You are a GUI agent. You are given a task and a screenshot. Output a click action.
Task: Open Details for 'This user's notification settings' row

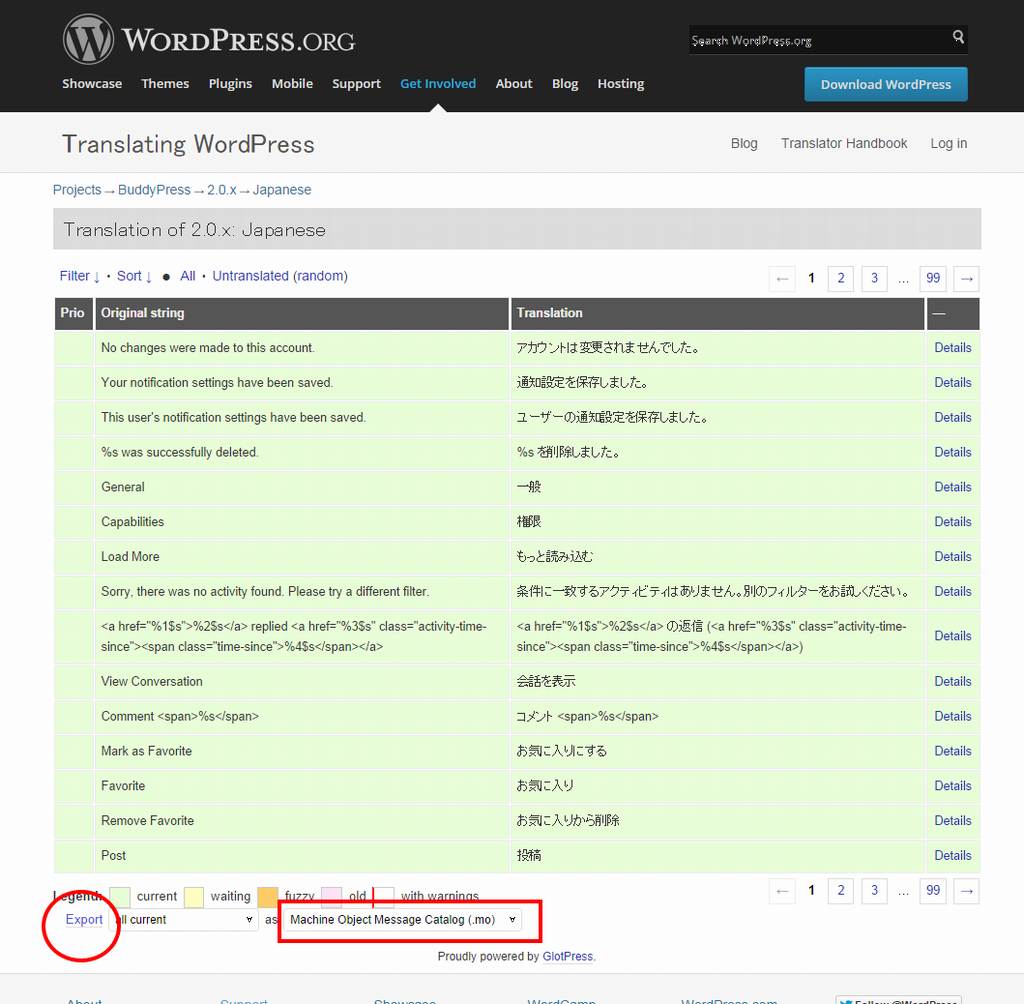click(x=952, y=417)
